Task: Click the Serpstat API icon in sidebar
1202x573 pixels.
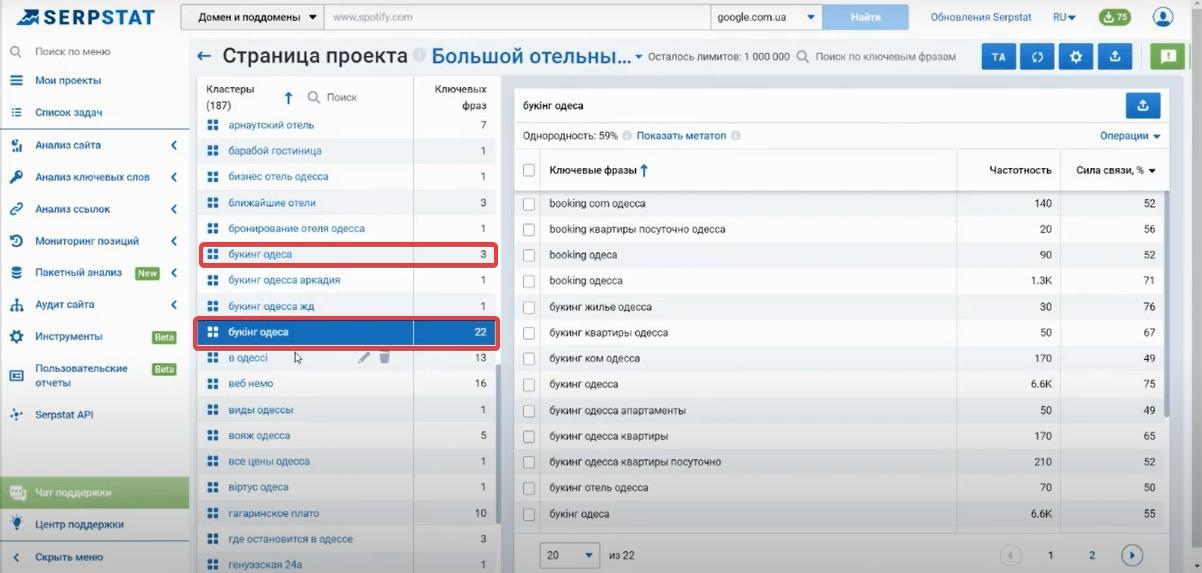Action: (16, 414)
